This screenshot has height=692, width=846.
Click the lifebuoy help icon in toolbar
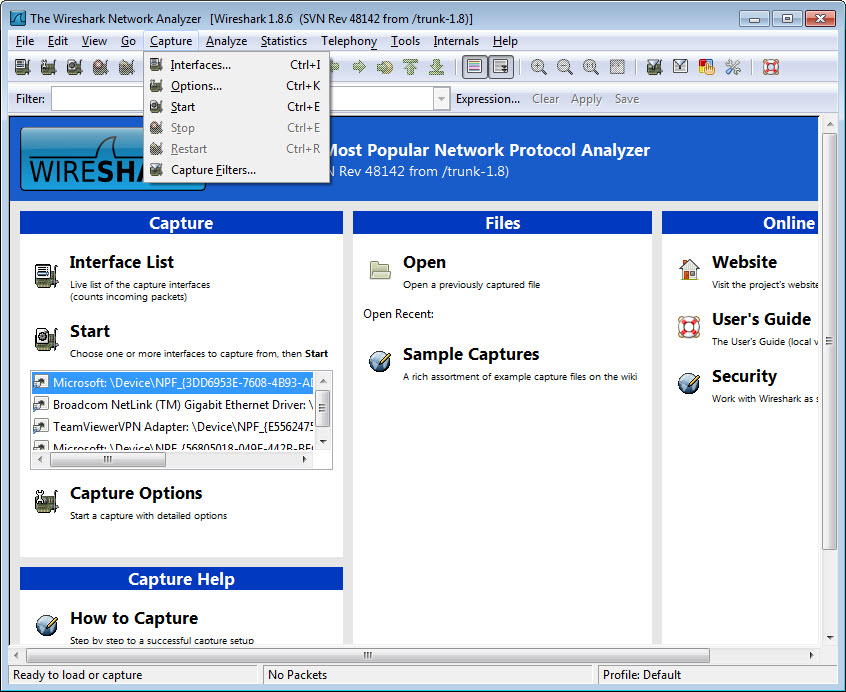[770, 67]
